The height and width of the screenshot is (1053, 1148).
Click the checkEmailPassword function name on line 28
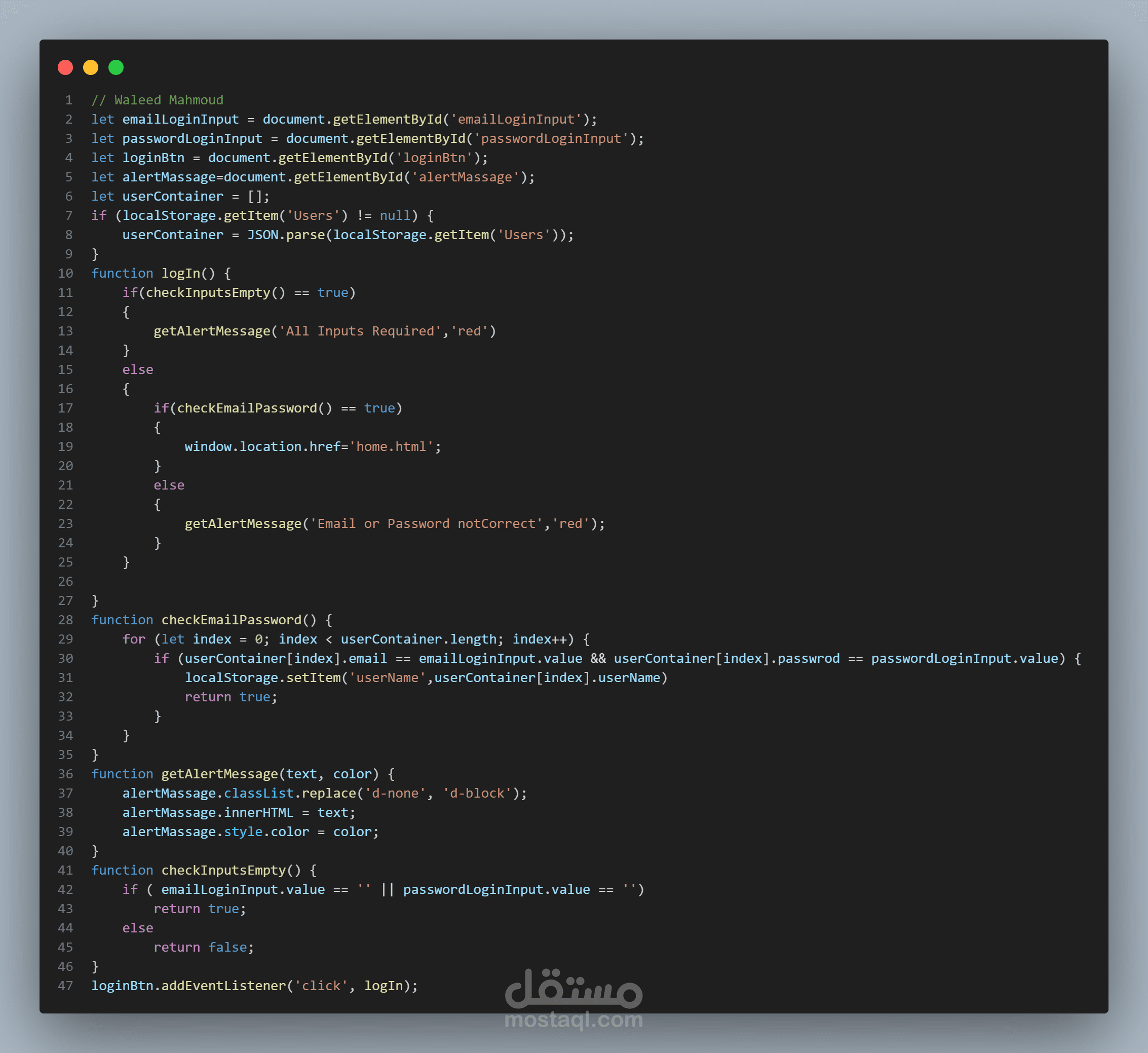pyautogui.click(x=232, y=620)
